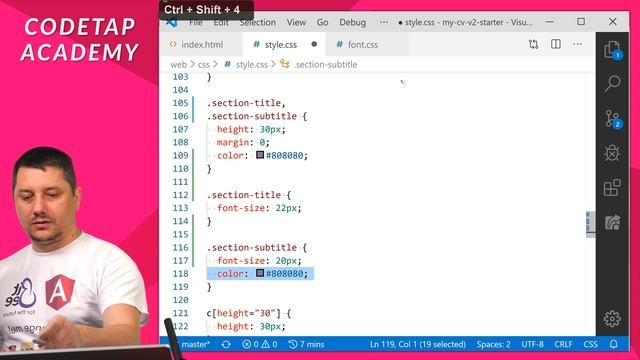This screenshot has width=640, height=360.
Task: Click line number 105 in the gutter
Action: [x=180, y=103]
